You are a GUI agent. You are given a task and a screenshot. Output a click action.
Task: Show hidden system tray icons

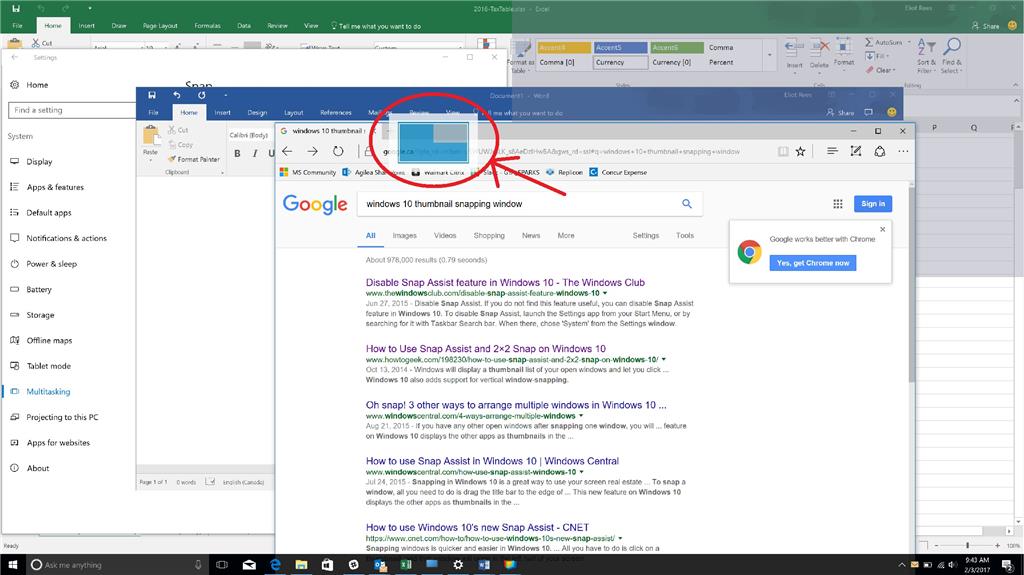pyautogui.click(x=902, y=565)
